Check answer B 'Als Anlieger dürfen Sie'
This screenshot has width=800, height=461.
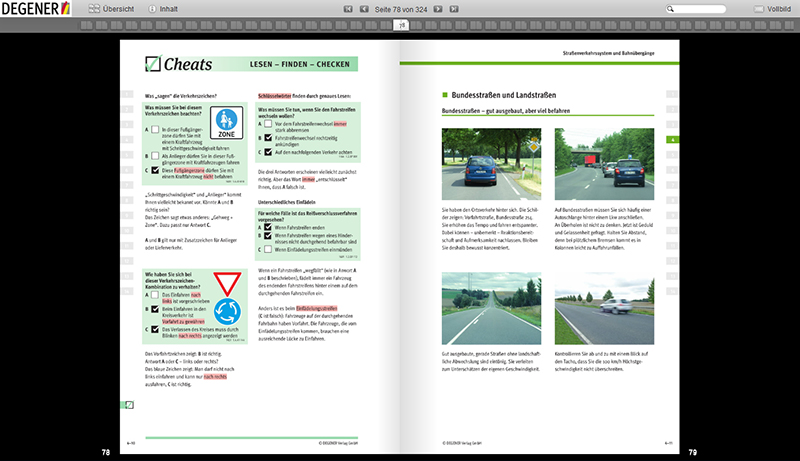coord(155,156)
